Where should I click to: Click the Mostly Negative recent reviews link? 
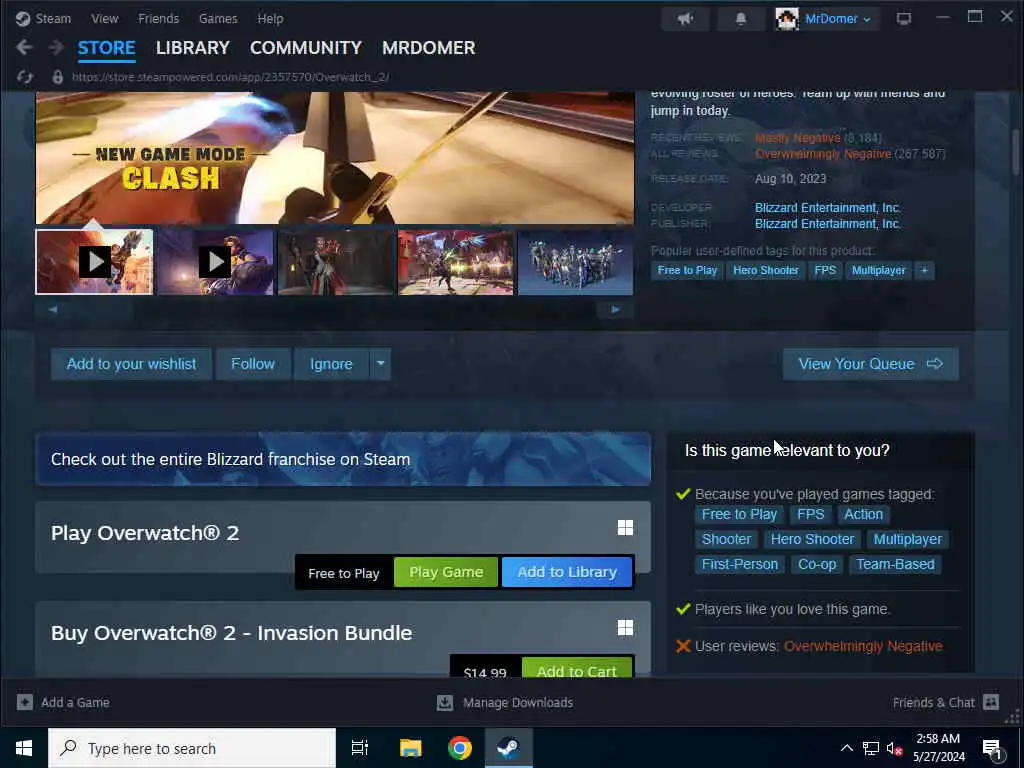click(797, 138)
